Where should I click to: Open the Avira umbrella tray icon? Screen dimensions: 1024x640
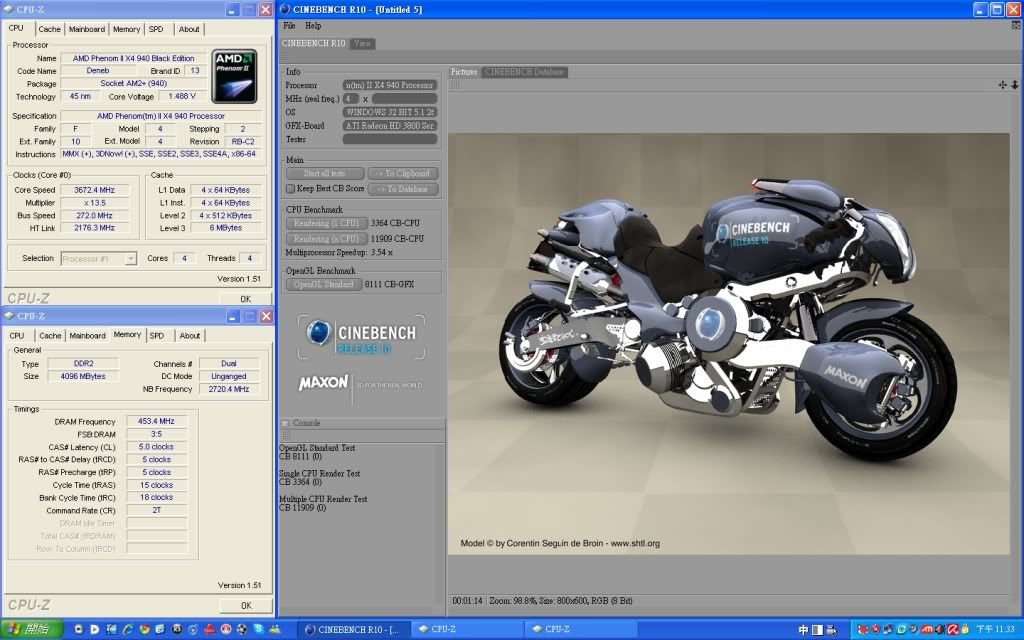pyautogui.click(x=953, y=629)
